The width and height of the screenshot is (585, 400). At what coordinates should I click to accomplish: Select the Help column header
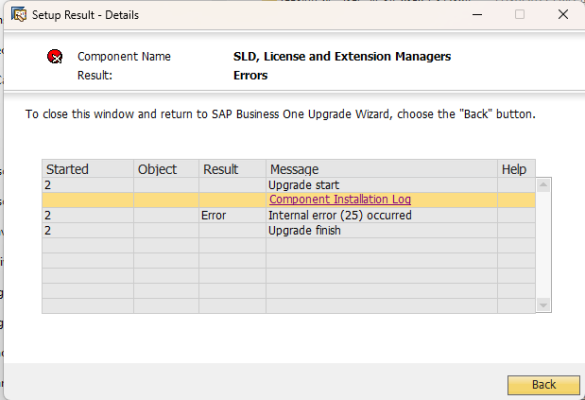516,169
